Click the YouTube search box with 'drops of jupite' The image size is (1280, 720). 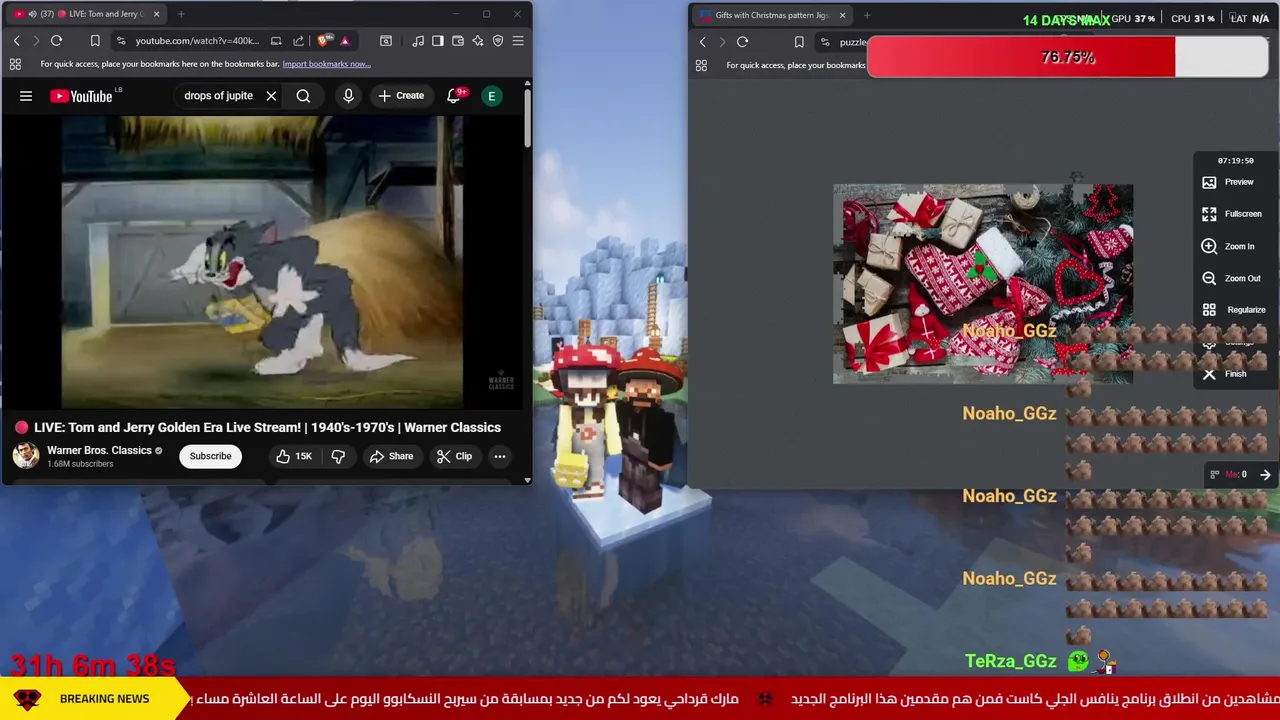click(x=219, y=96)
